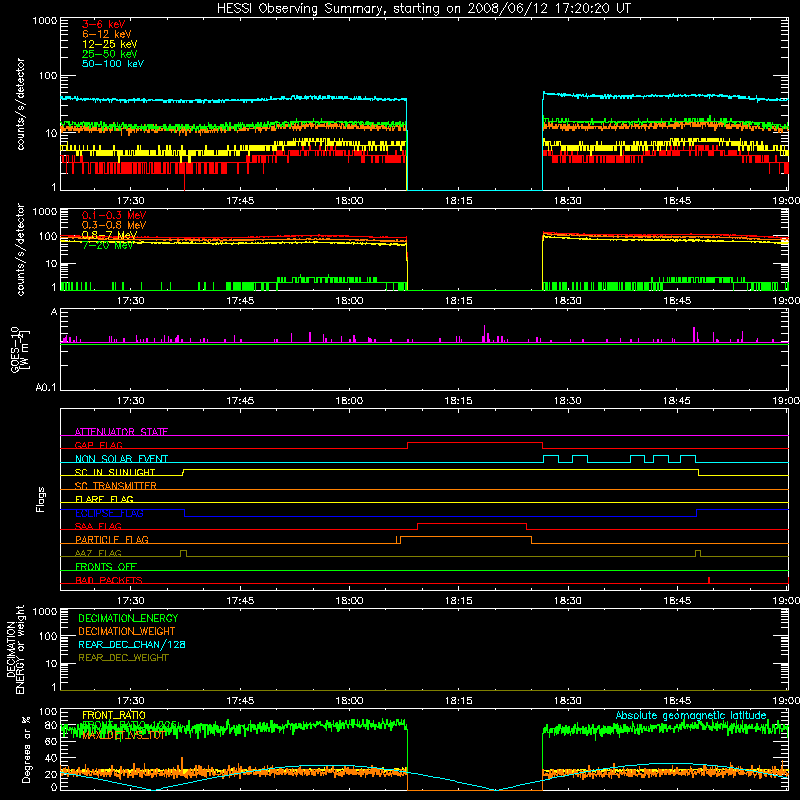Select the REAR_DEC_CHAN/128 legend entry

point(132,644)
